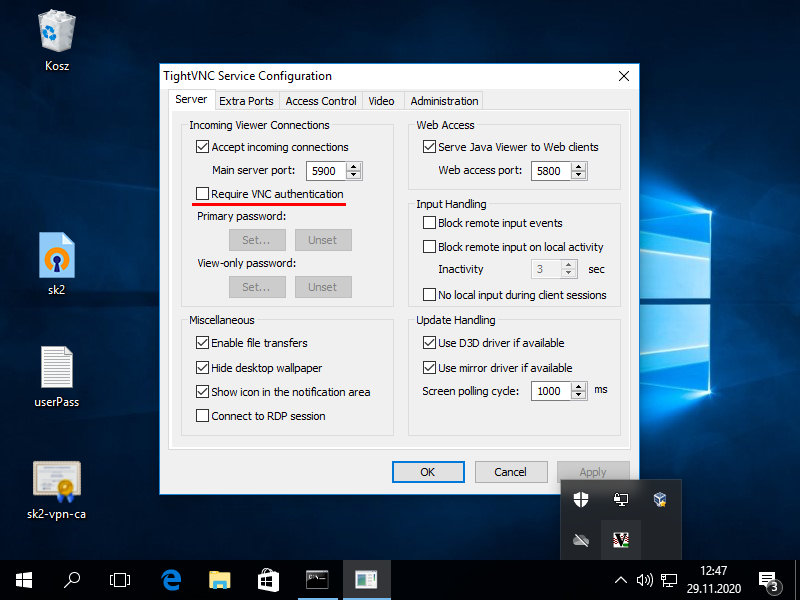
Task: Open the Administration tab
Action: [444, 101]
